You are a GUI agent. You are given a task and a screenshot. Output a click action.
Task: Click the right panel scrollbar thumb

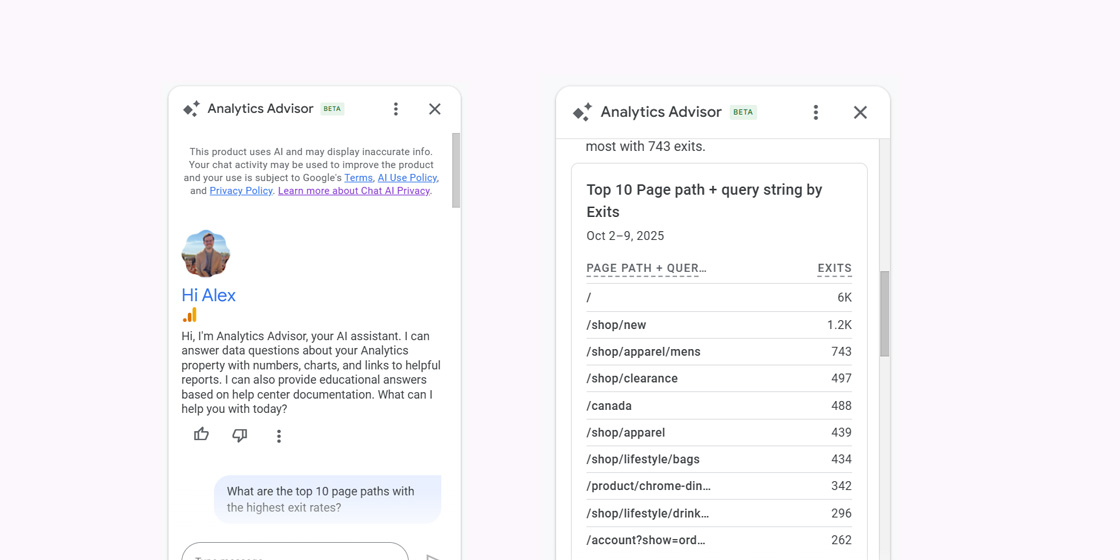click(x=884, y=313)
